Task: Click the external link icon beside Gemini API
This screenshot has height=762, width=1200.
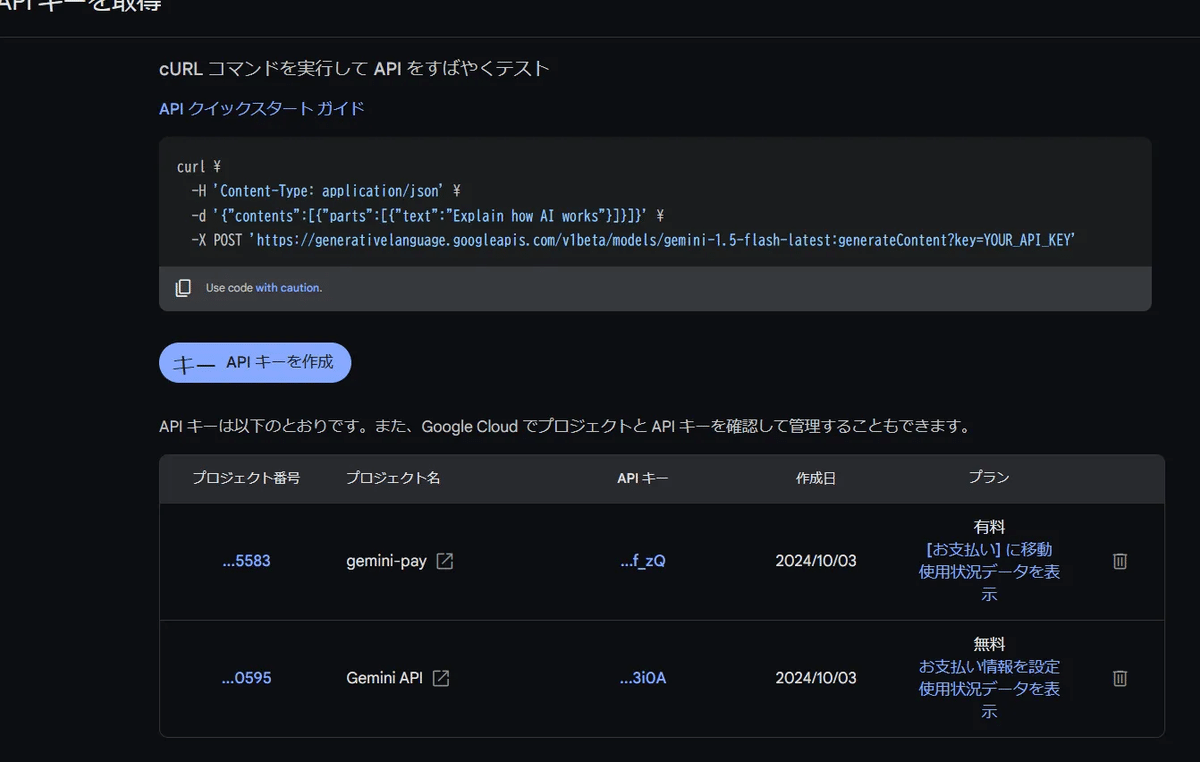Action: point(440,678)
